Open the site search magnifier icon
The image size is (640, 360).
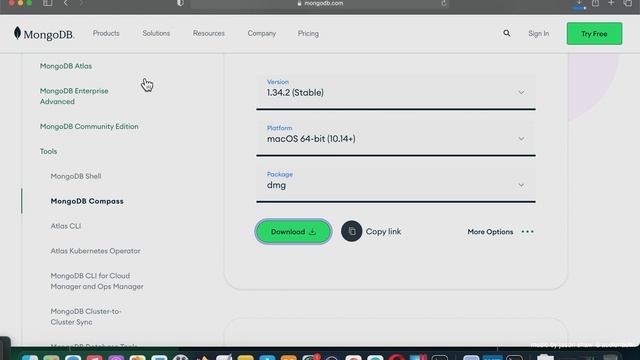tap(507, 33)
